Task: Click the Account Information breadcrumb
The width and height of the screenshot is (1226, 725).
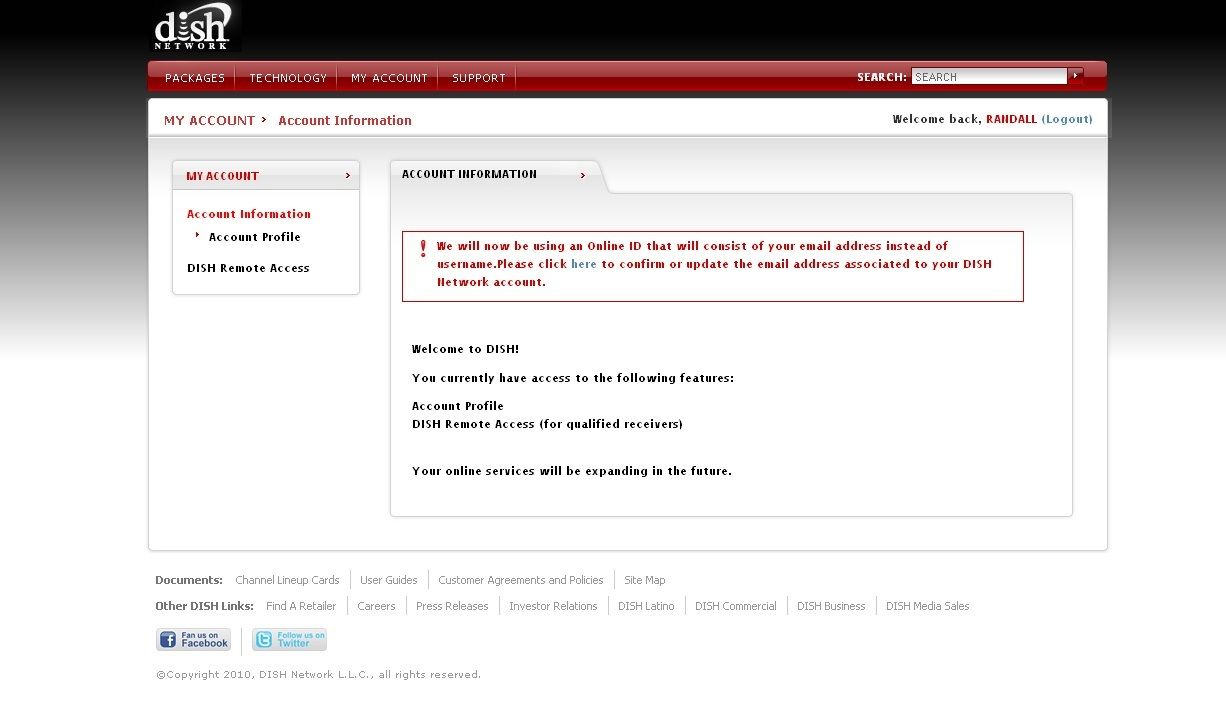Action: coord(345,120)
